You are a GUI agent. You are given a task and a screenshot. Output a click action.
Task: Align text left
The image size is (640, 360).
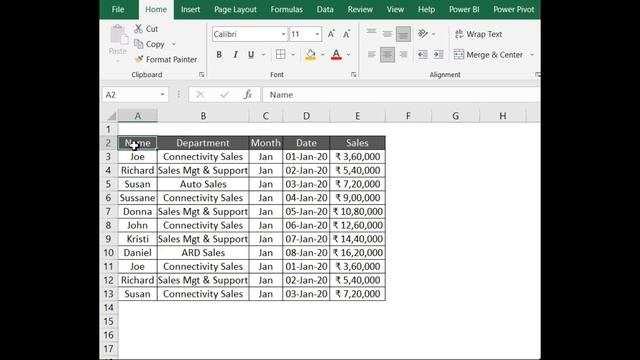[x=371, y=54]
